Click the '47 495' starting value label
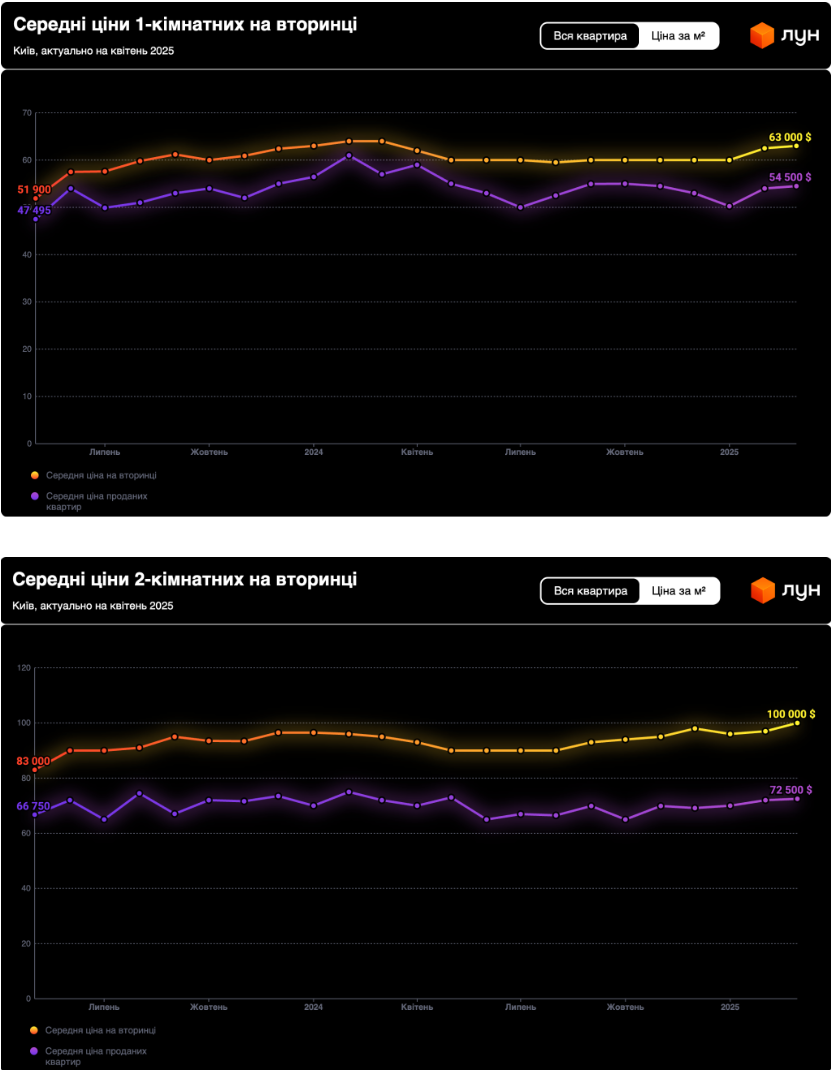 click(34, 210)
